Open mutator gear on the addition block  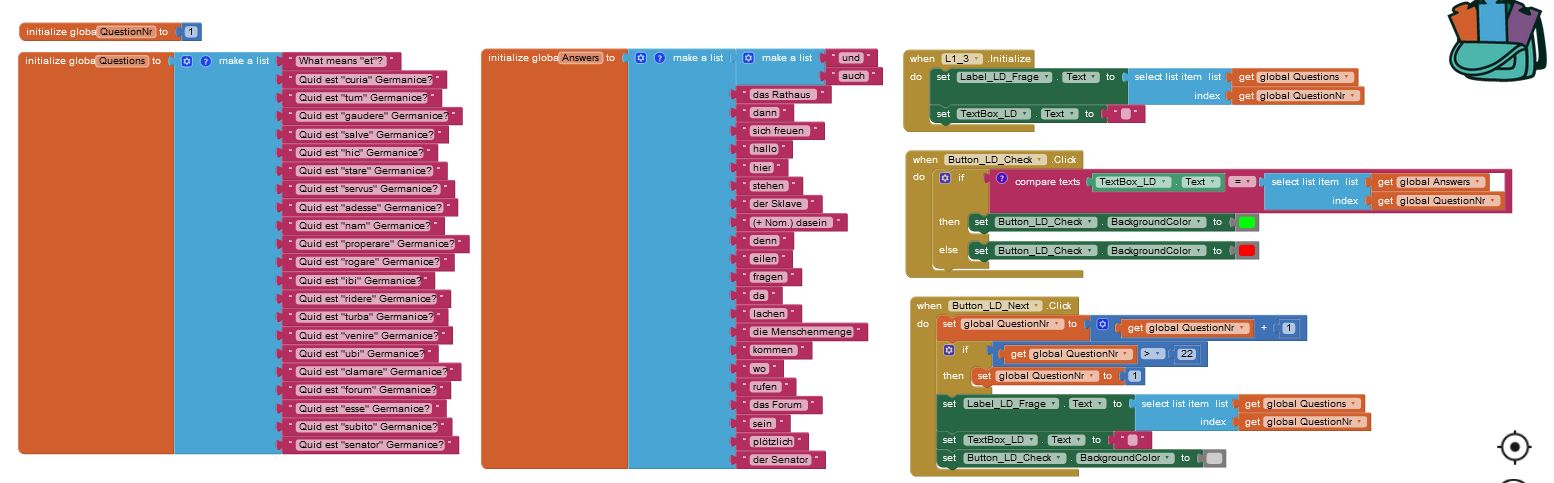pos(1102,325)
